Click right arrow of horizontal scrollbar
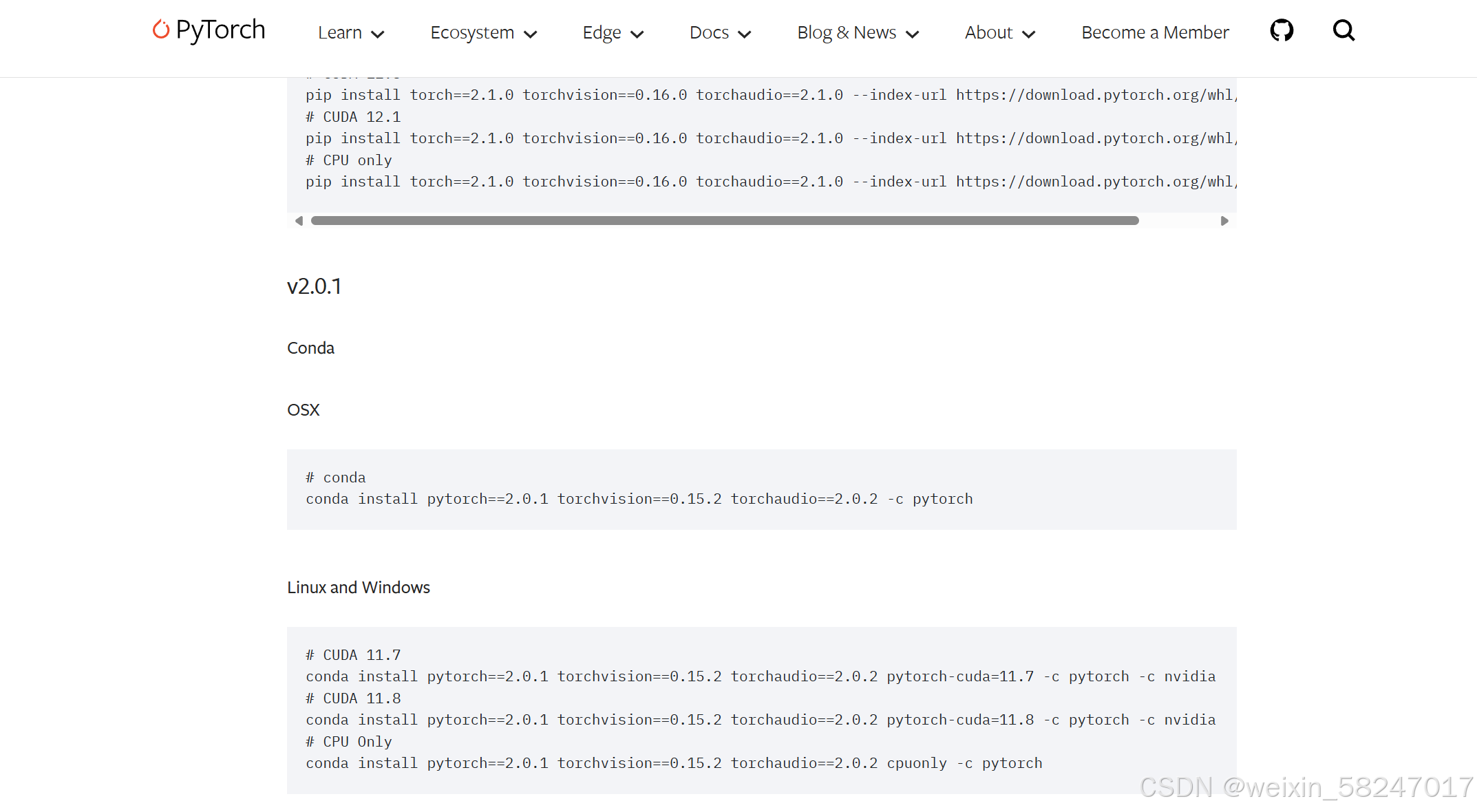The height and width of the screenshot is (812, 1477). [1224, 221]
